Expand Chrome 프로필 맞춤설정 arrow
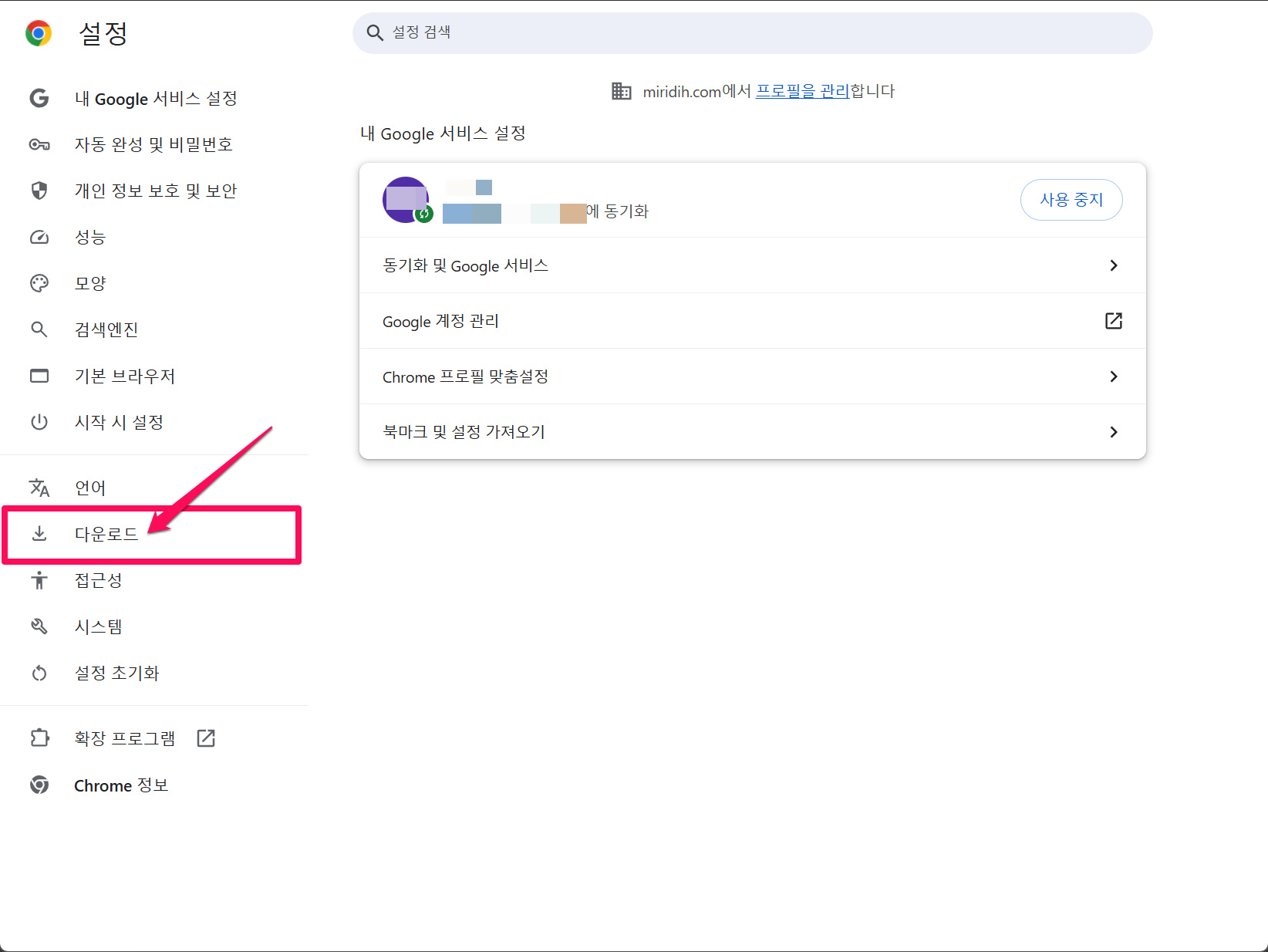 [1113, 376]
